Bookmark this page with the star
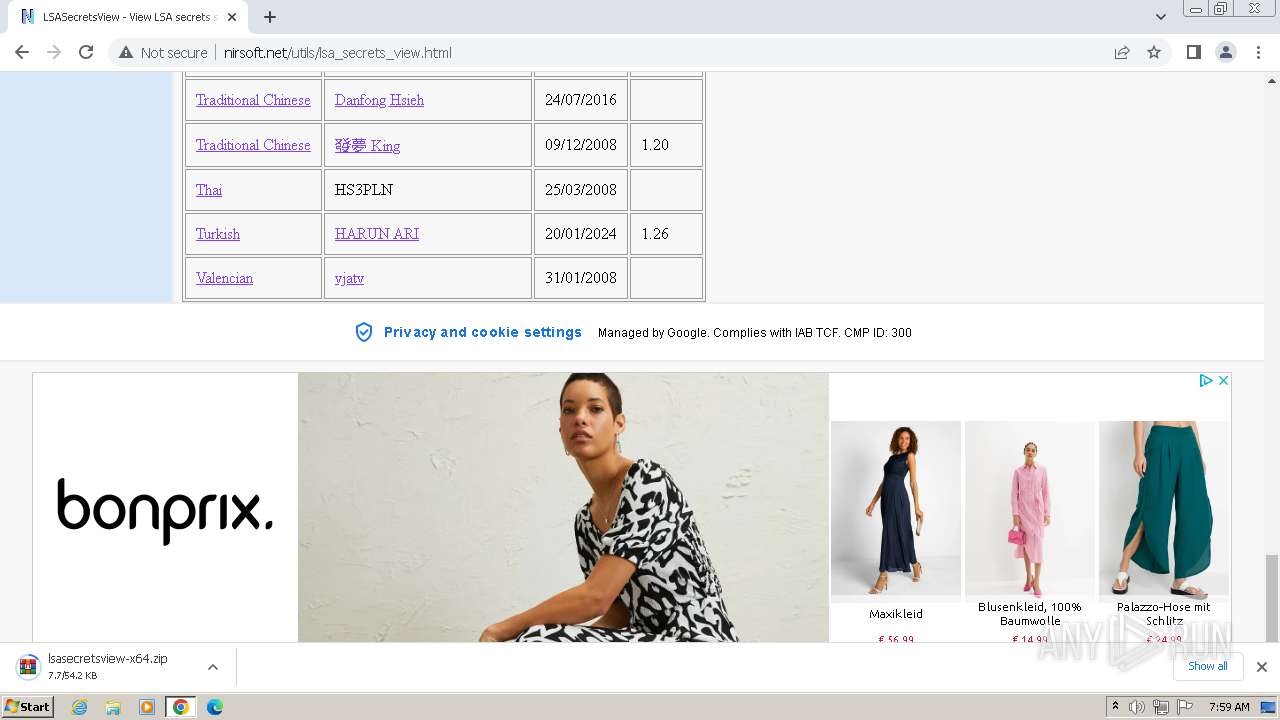This screenshot has height=720, width=1280. [1154, 52]
